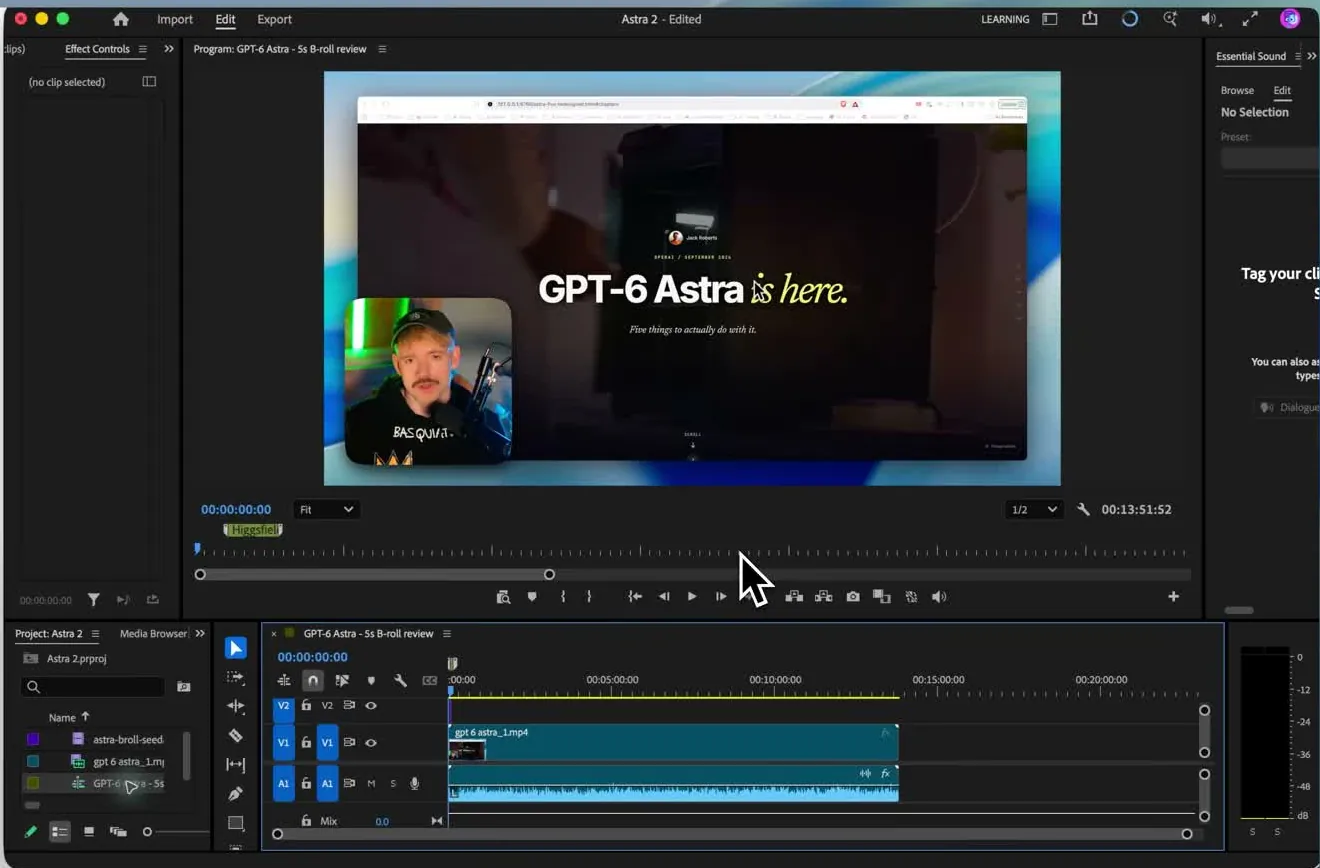Select the Track Select Forward tool
This screenshot has width=1320, height=868.
coord(235,677)
